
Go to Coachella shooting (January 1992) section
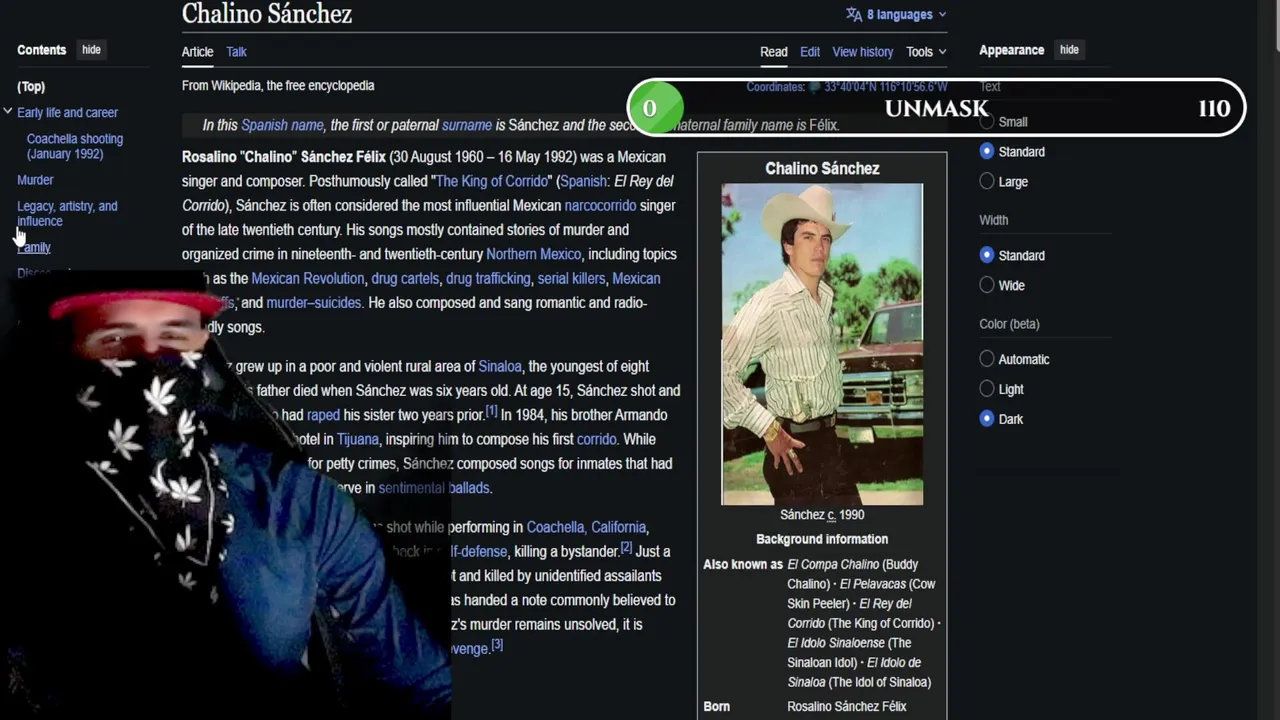click(x=75, y=146)
